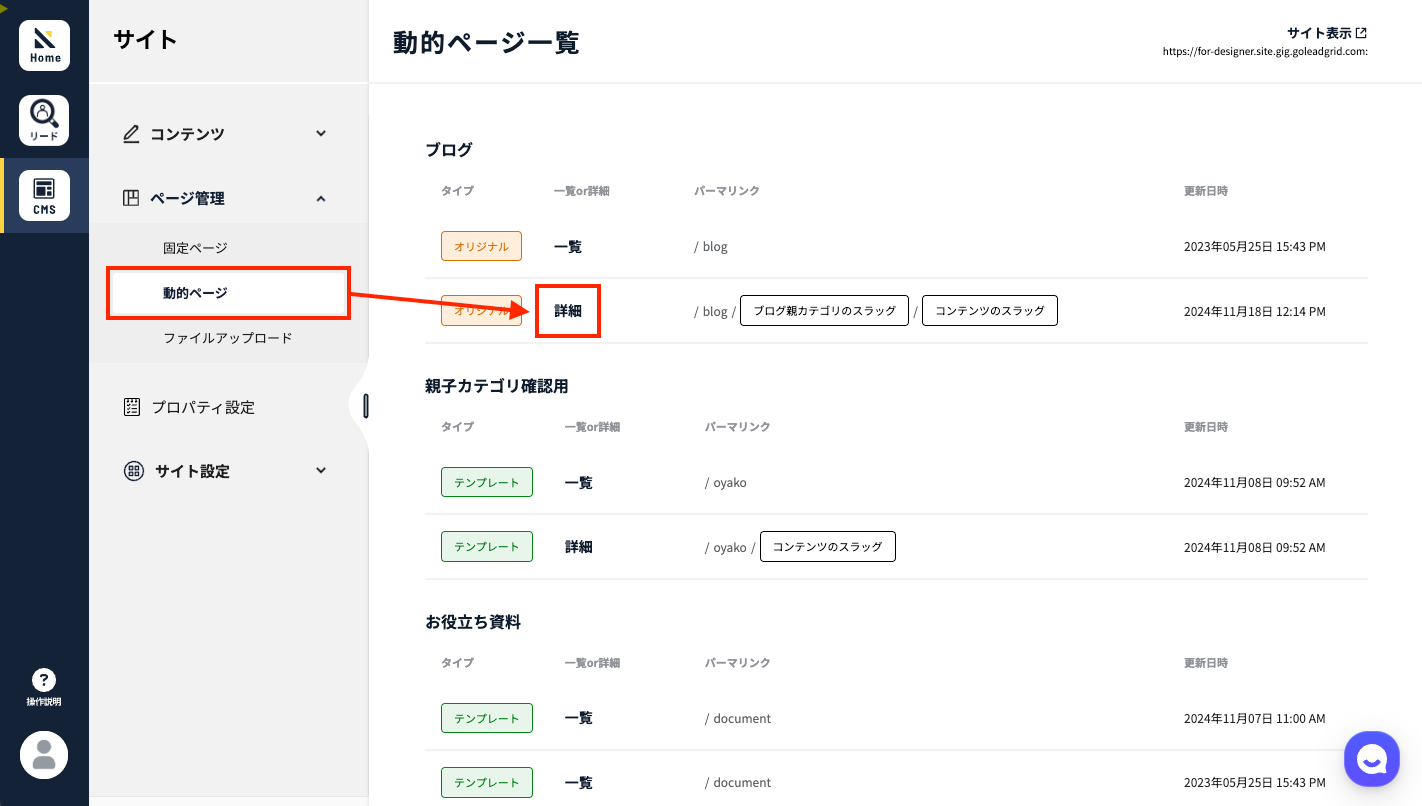The image size is (1422, 806).
Task: Click the sidebar collapse handle
Action: point(366,406)
